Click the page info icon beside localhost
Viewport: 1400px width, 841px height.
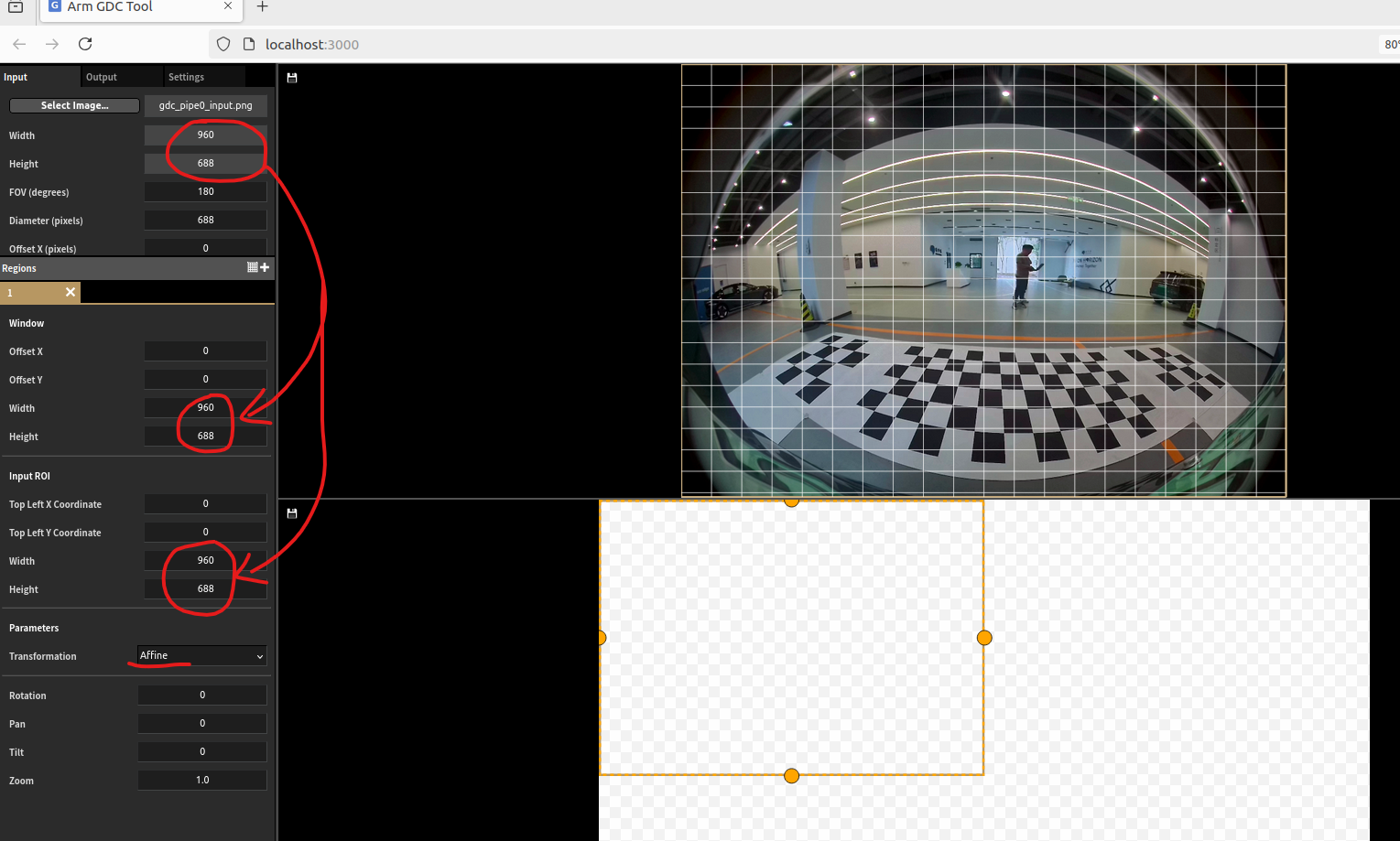(248, 44)
